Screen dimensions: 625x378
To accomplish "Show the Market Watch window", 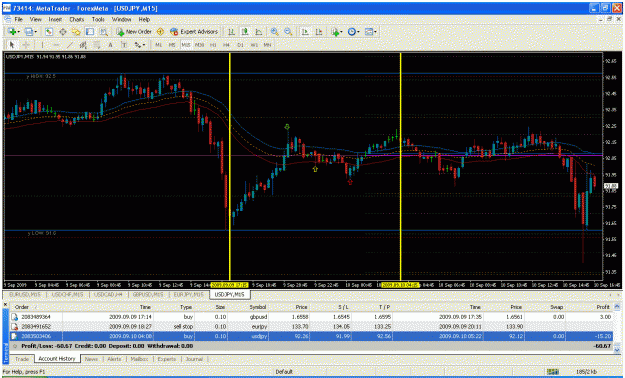I will point(49,32).
